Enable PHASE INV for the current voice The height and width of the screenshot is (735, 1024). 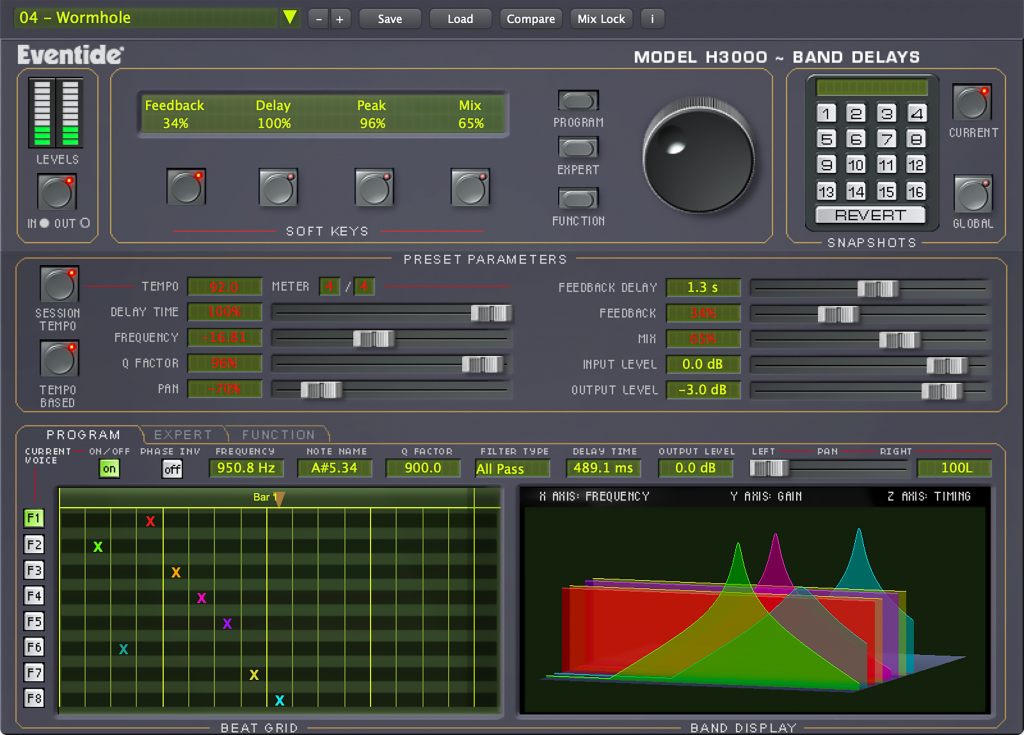171,468
